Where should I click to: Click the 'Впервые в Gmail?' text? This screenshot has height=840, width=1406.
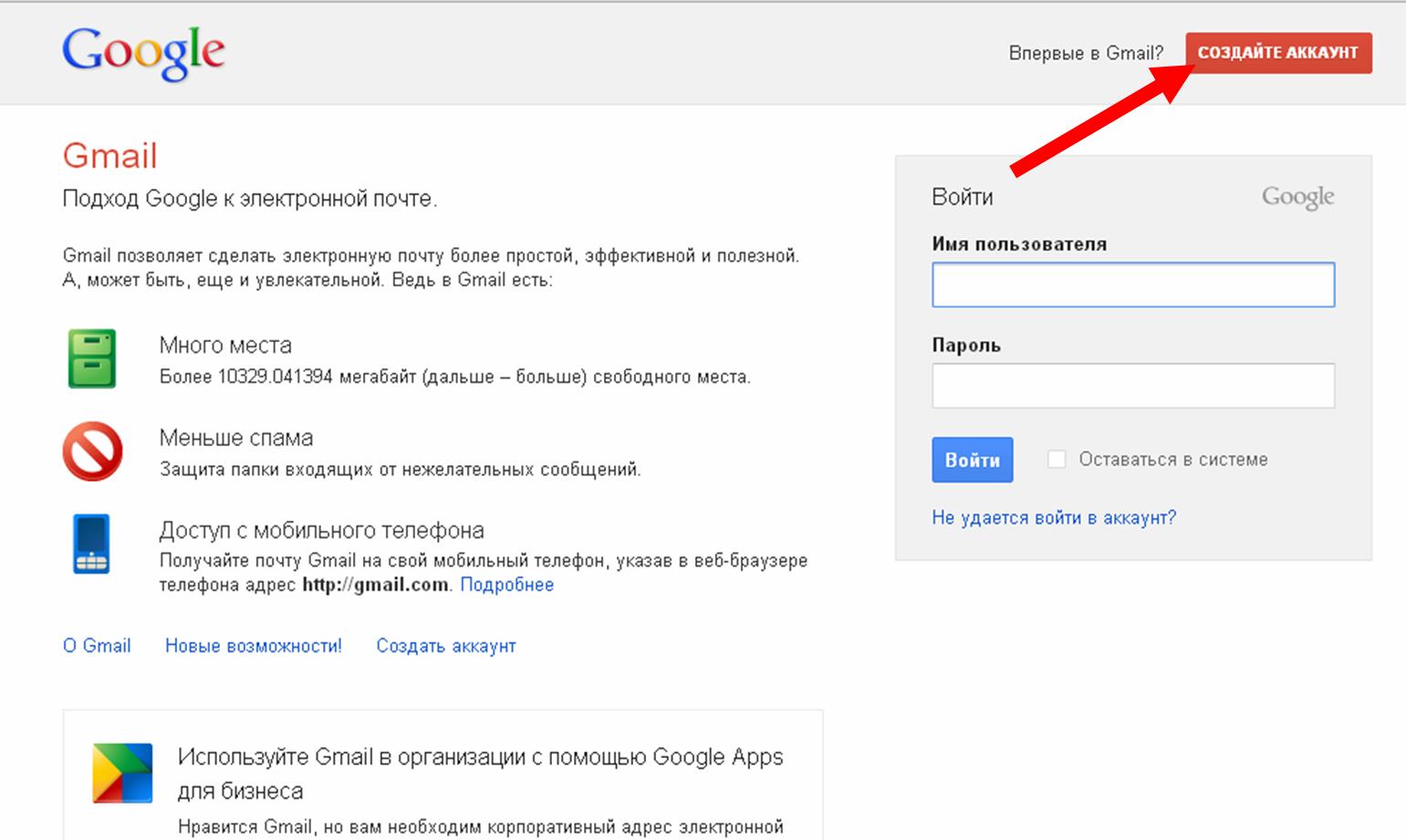[x=1086, y=53]
